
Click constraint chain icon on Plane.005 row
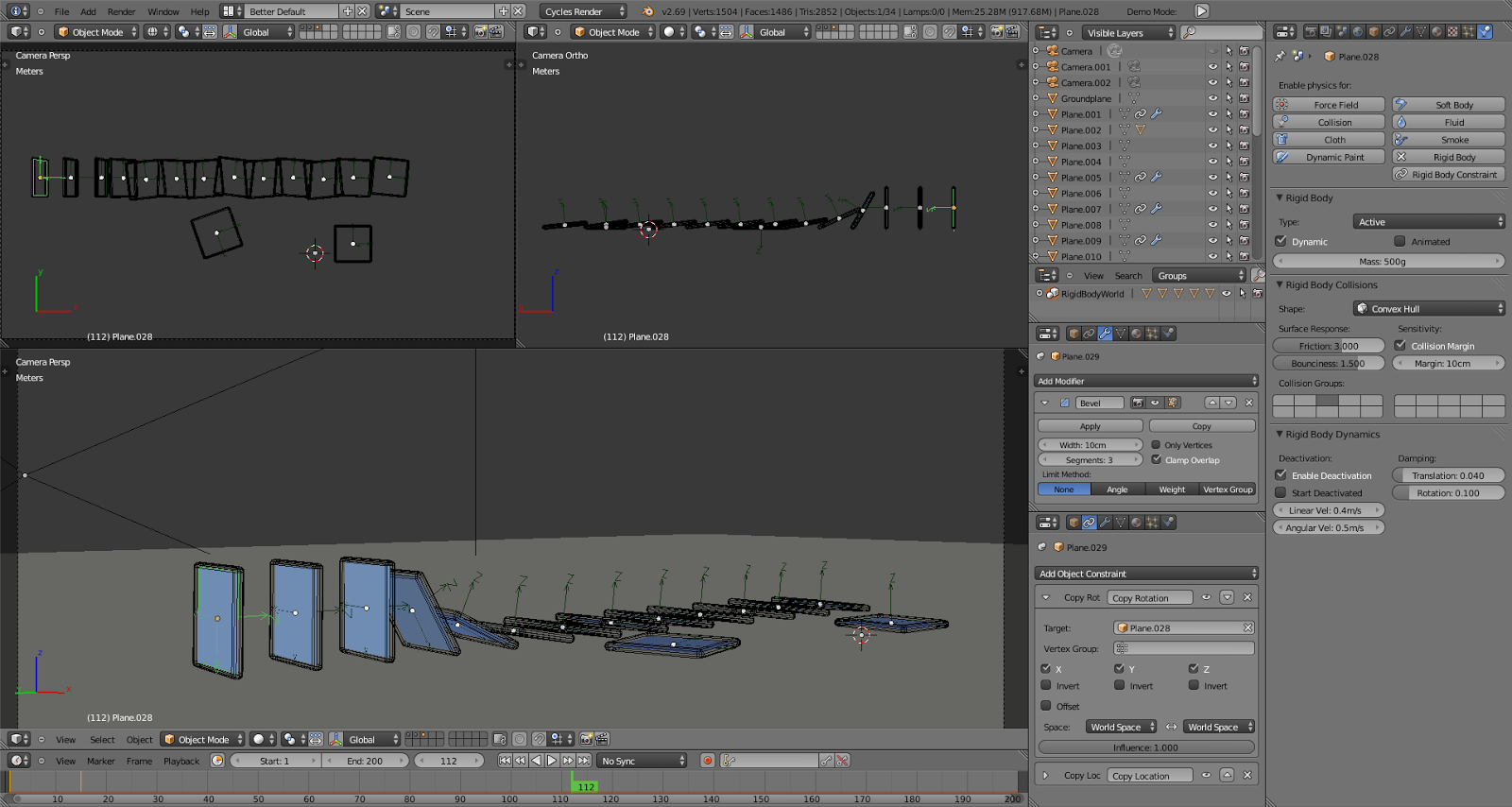pos(1141,178)
